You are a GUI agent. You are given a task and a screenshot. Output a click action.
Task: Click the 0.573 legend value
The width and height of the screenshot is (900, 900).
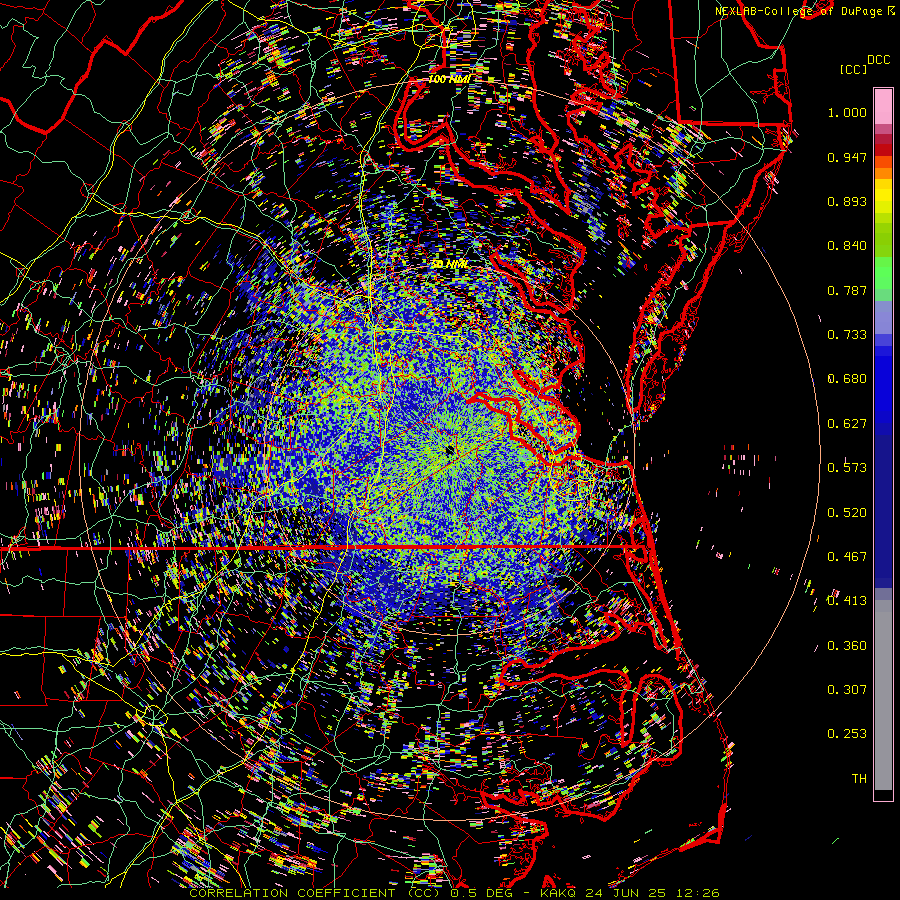[847, 468]
